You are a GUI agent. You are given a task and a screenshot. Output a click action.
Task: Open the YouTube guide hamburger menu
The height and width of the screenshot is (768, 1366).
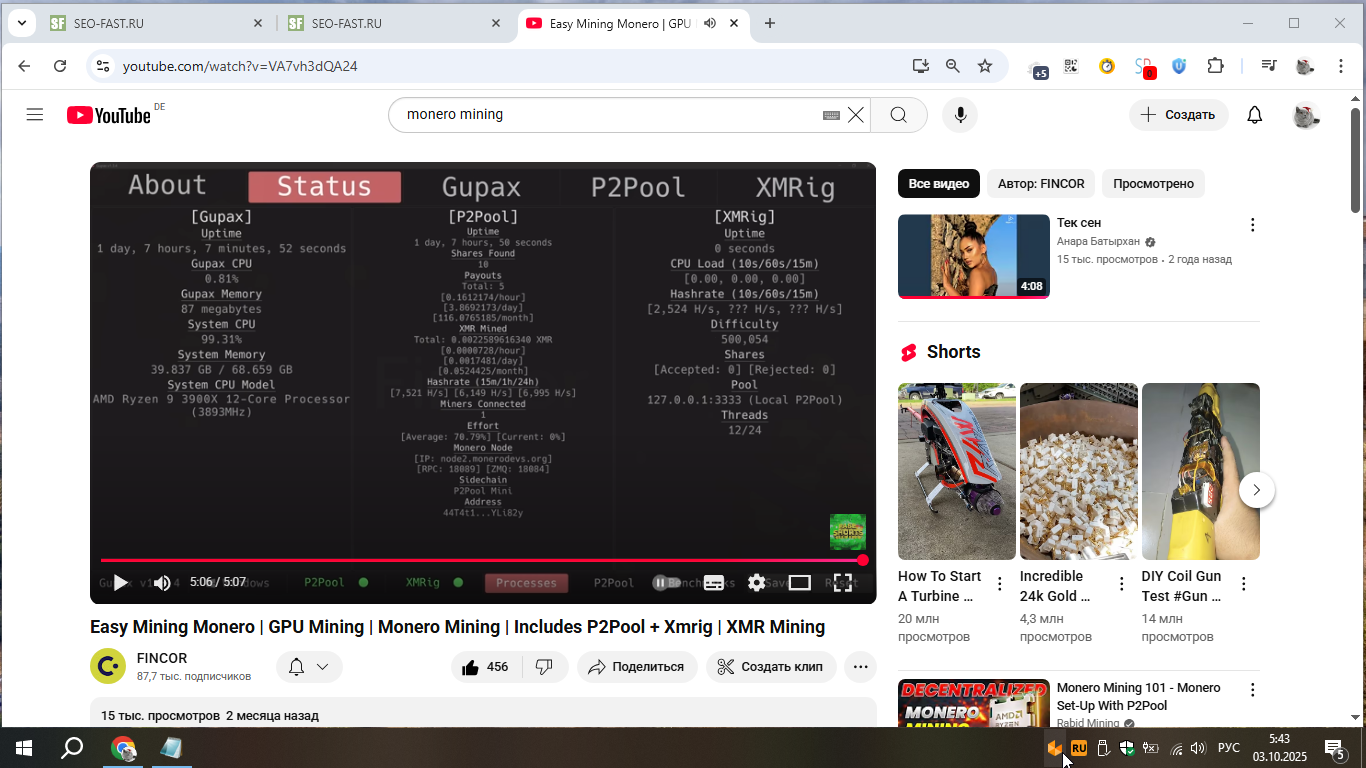click(35, 115)
